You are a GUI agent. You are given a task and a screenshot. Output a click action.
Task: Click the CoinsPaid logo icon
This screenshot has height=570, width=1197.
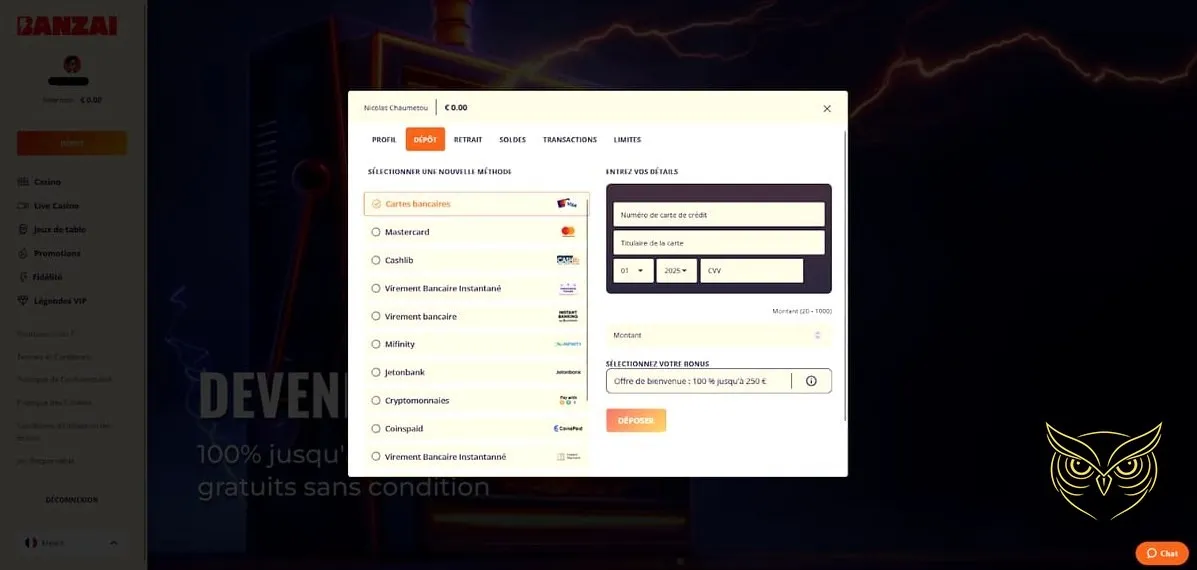click(568, 429)
